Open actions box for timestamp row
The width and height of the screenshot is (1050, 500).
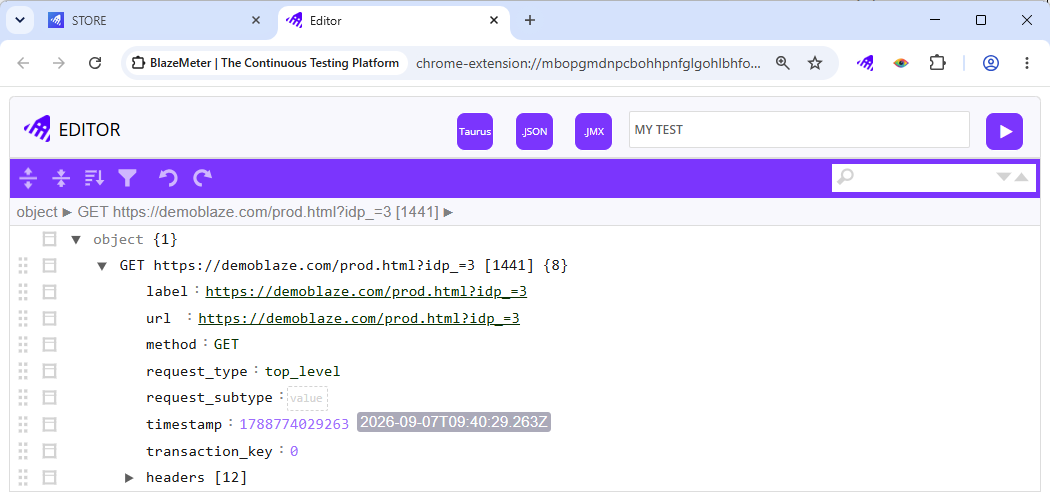49,424
